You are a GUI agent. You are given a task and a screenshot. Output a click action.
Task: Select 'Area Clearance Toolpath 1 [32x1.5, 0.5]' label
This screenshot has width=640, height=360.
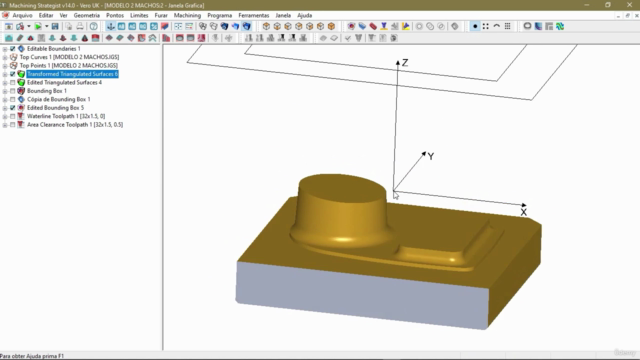[x=75, y=124]
